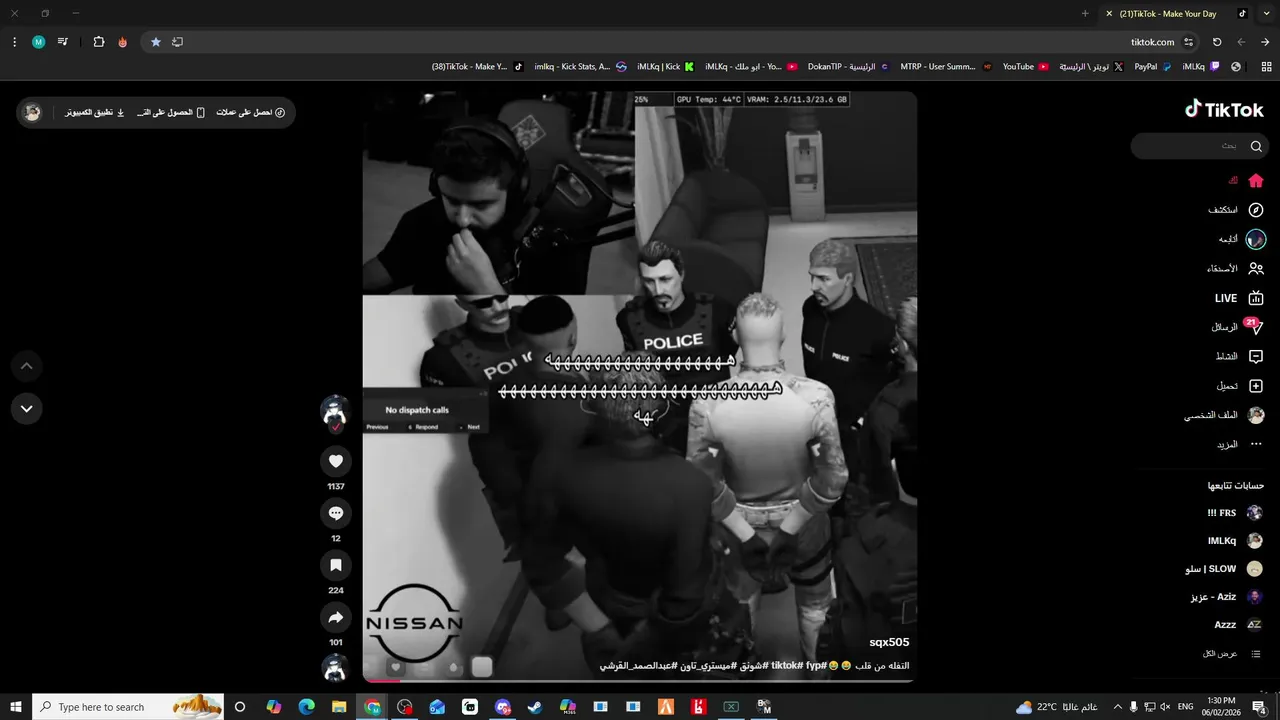This screenshot has height=720, width=1280.
Task: Click the TikTok logo
Action: pyautogui.click(x=1224, y=109)
